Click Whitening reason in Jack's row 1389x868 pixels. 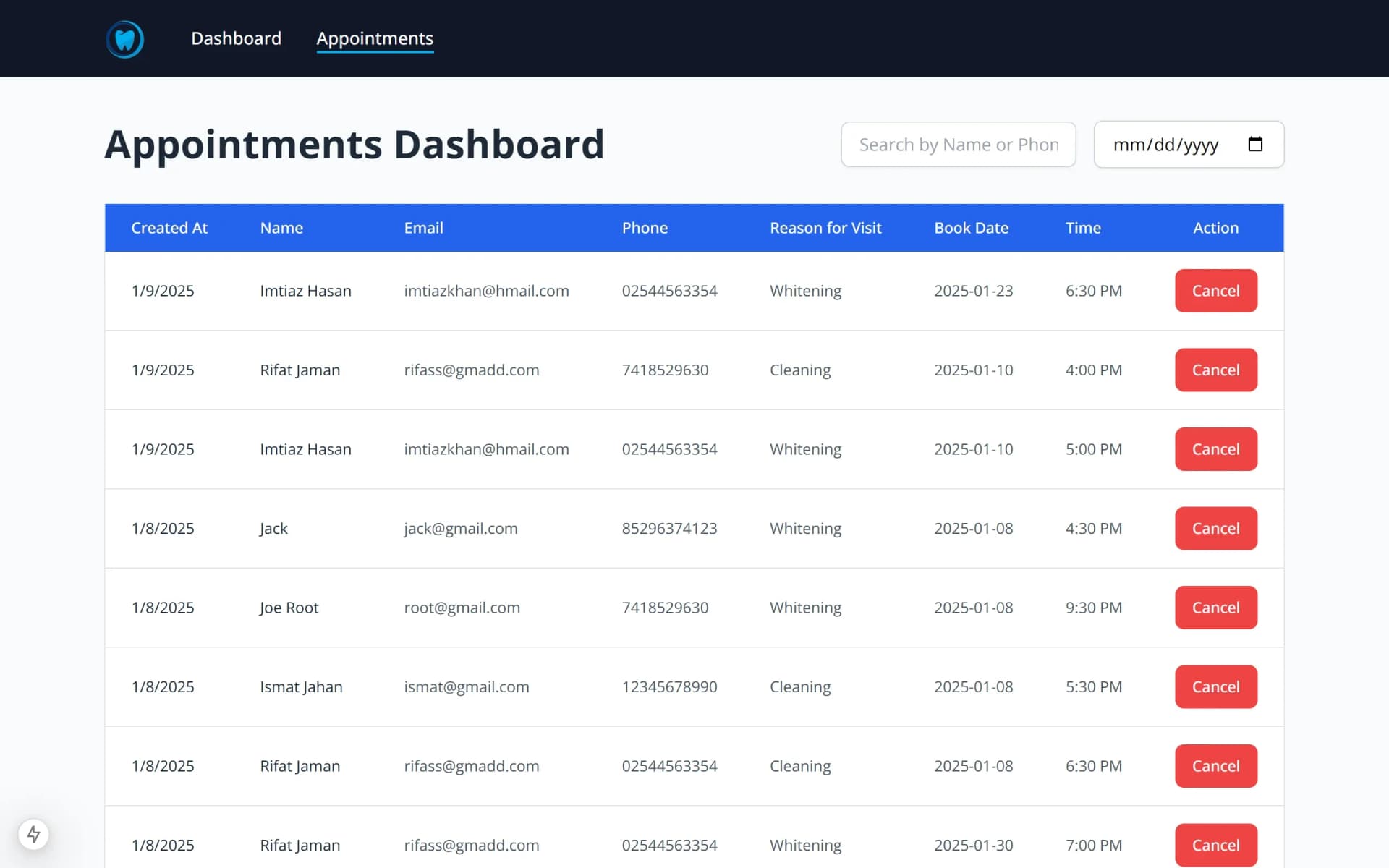tap(805, 529)
